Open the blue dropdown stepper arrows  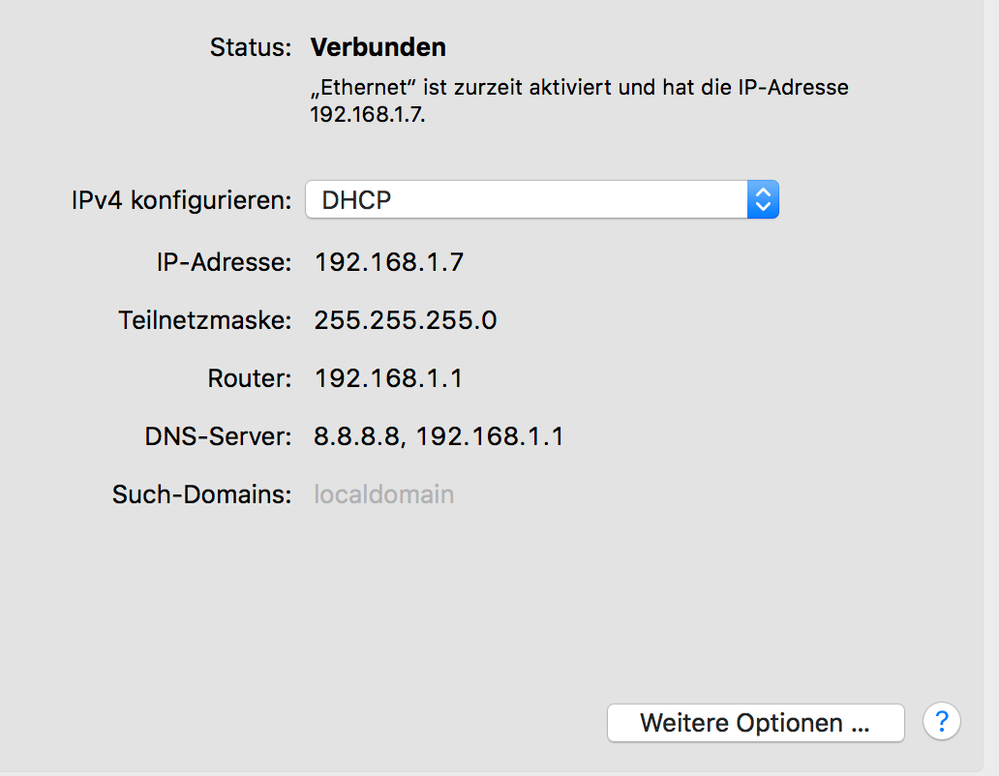click(763, 199)
